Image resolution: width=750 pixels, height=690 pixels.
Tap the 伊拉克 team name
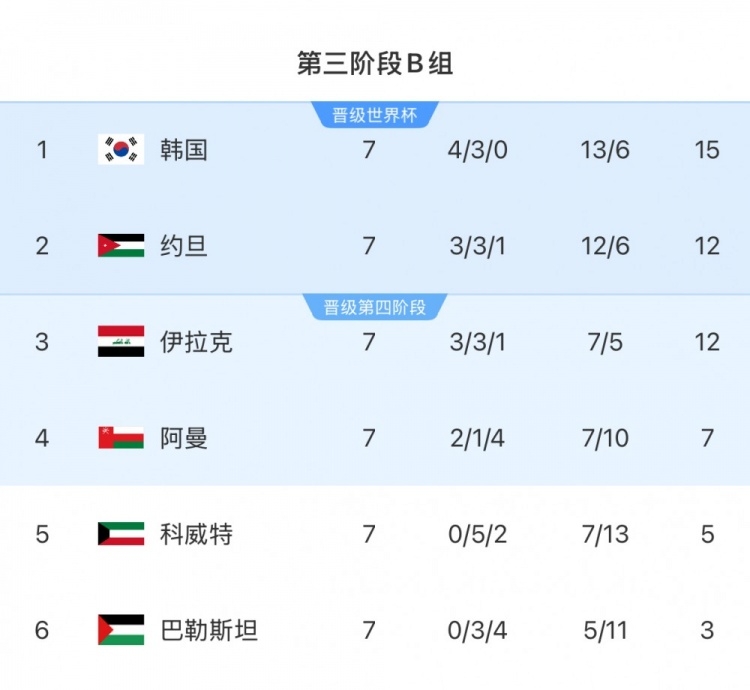(x=196, y=342)
